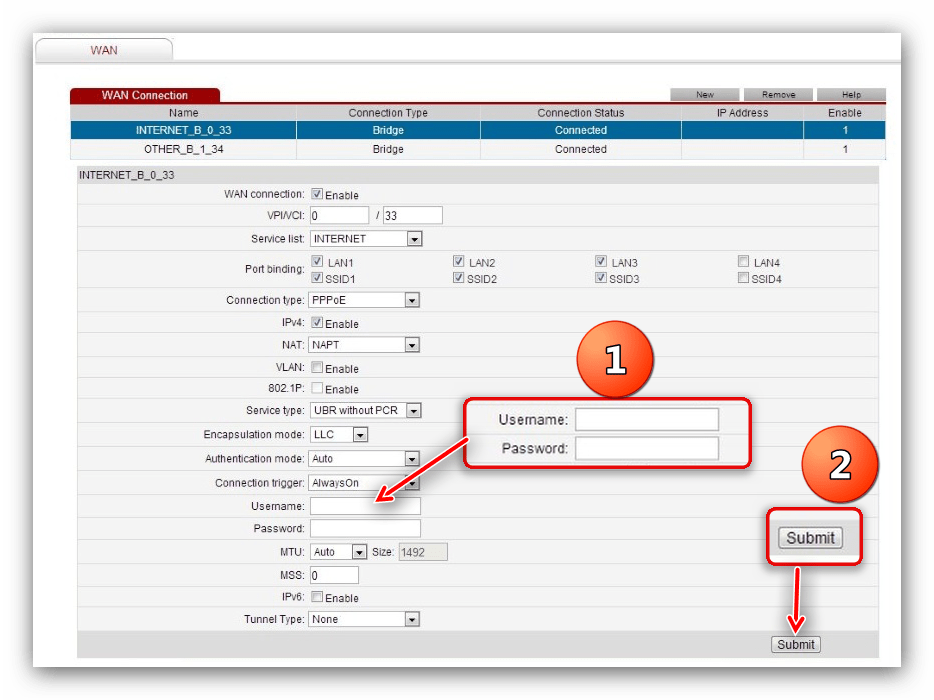Open the WAN tab
934x700 pixels.
[x=104, y=50]
